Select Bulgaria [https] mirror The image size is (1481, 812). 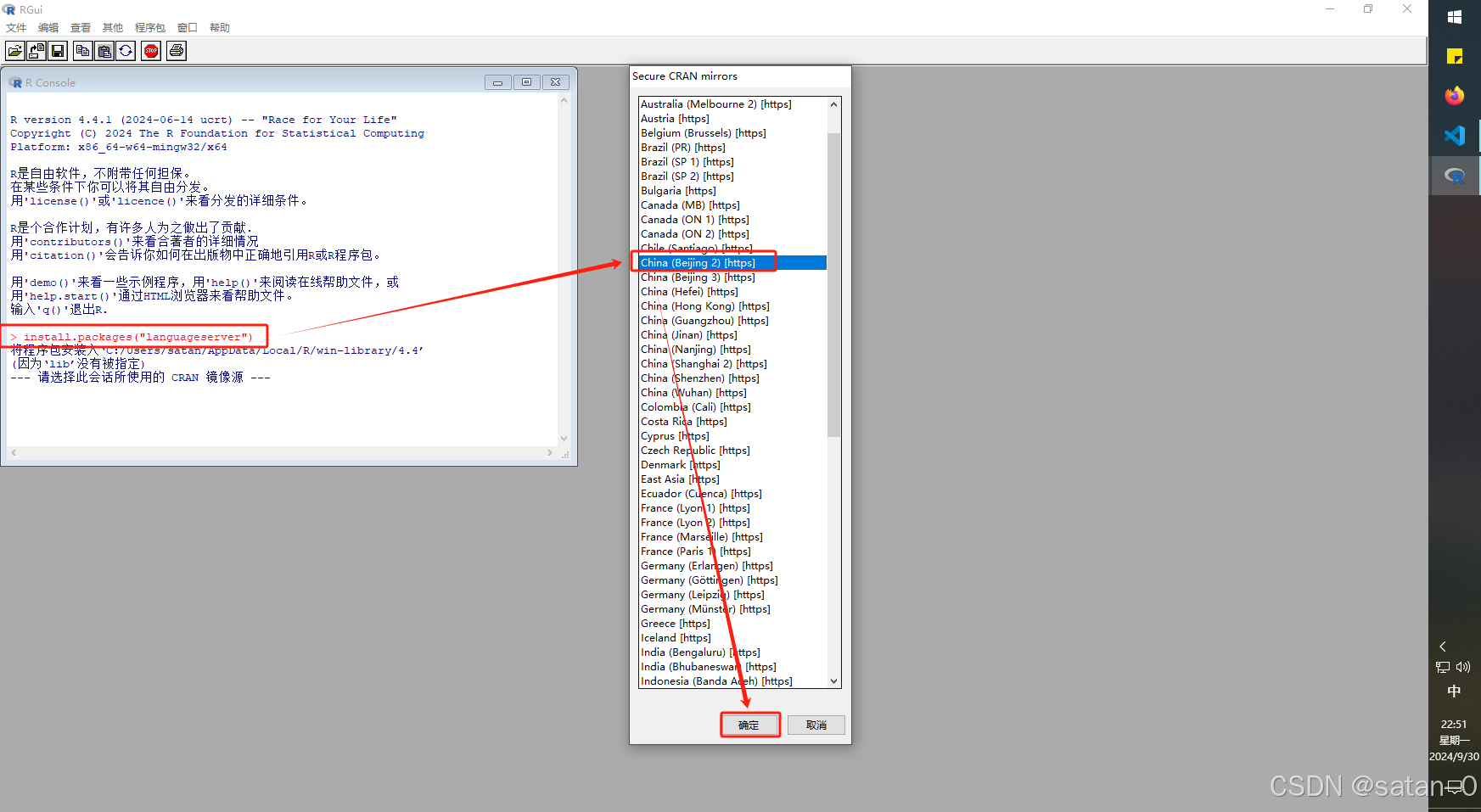[x=732, y=191]
